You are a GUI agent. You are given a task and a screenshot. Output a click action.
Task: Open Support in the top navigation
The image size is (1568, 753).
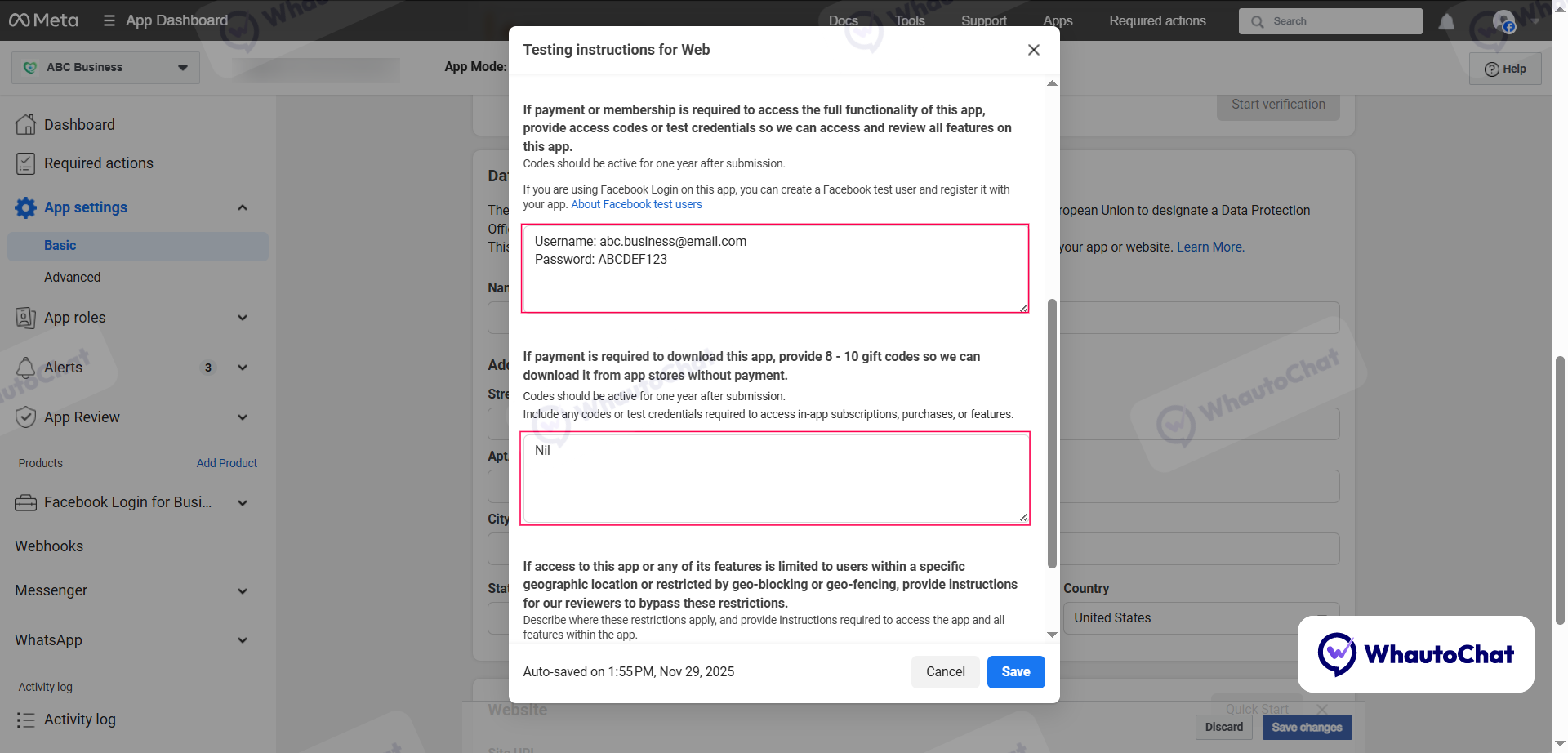point(983,20)
